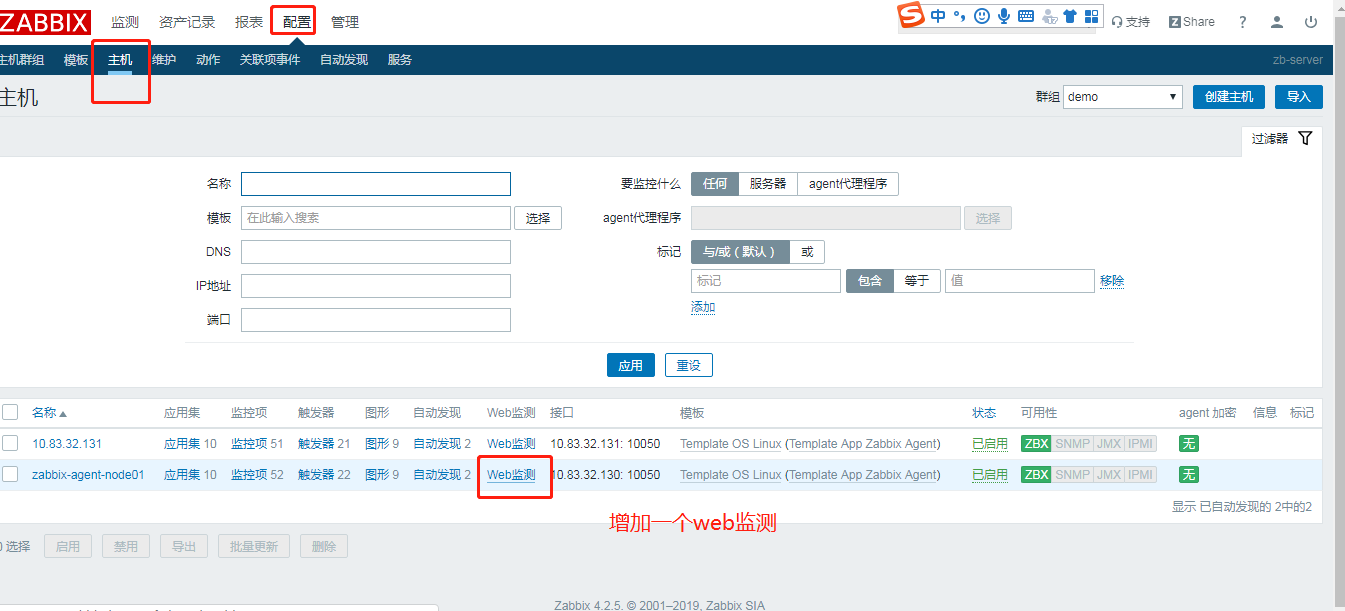Focus the 标记 tag name input
Image resolution: width=1345 pixels, height=611 pixels.
pos(766,281)
